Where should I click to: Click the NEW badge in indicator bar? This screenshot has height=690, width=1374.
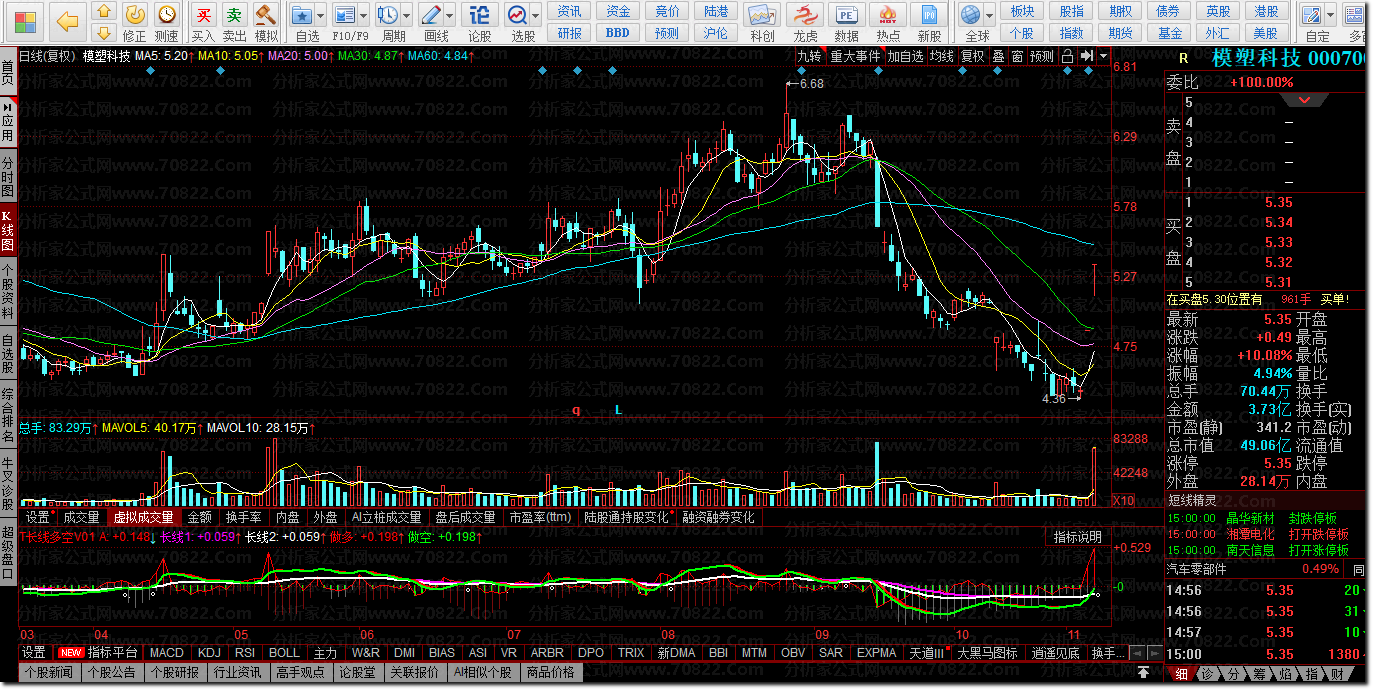(70, 653)
